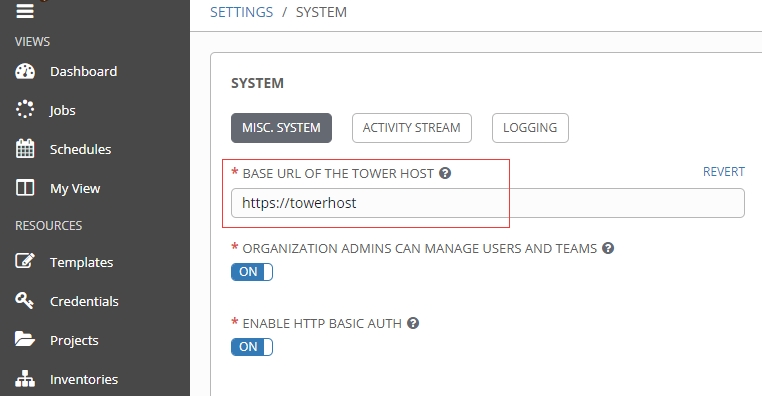Screen dimensions: 762x396
Task: Click the Templates pencil icon
Action: [25, 261]
